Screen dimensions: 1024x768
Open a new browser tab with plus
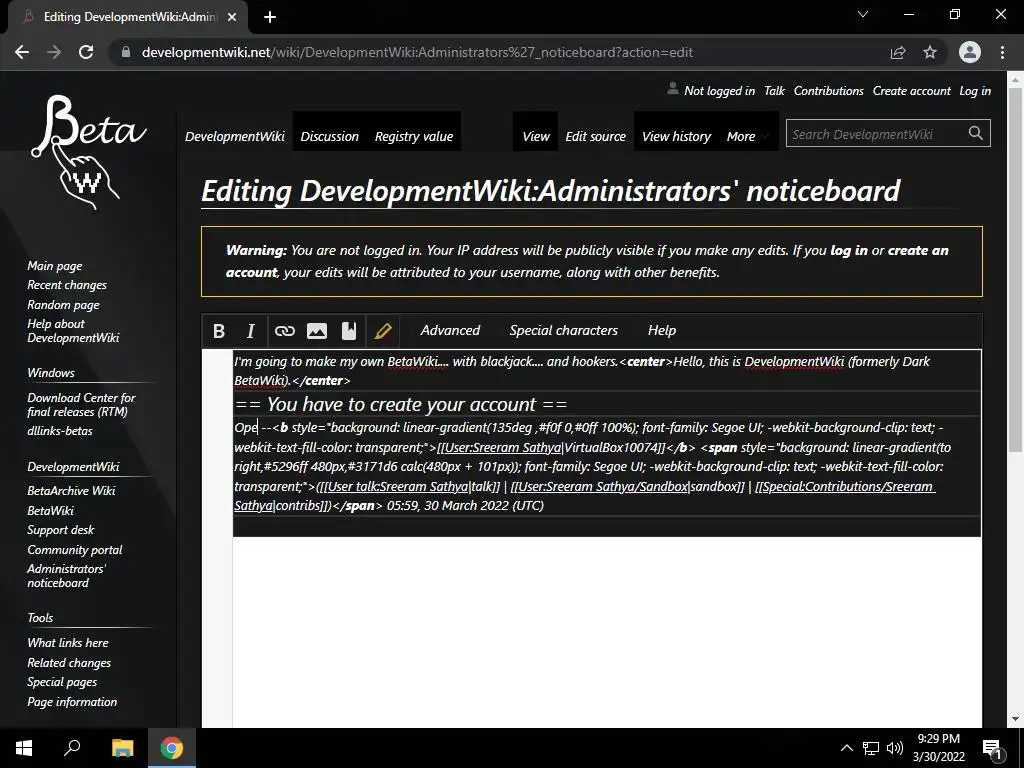tap(270, 17)
